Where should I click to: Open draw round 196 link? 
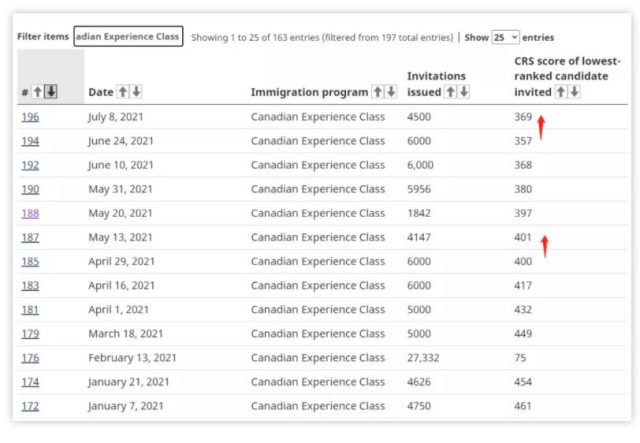[x=30, y=117]
